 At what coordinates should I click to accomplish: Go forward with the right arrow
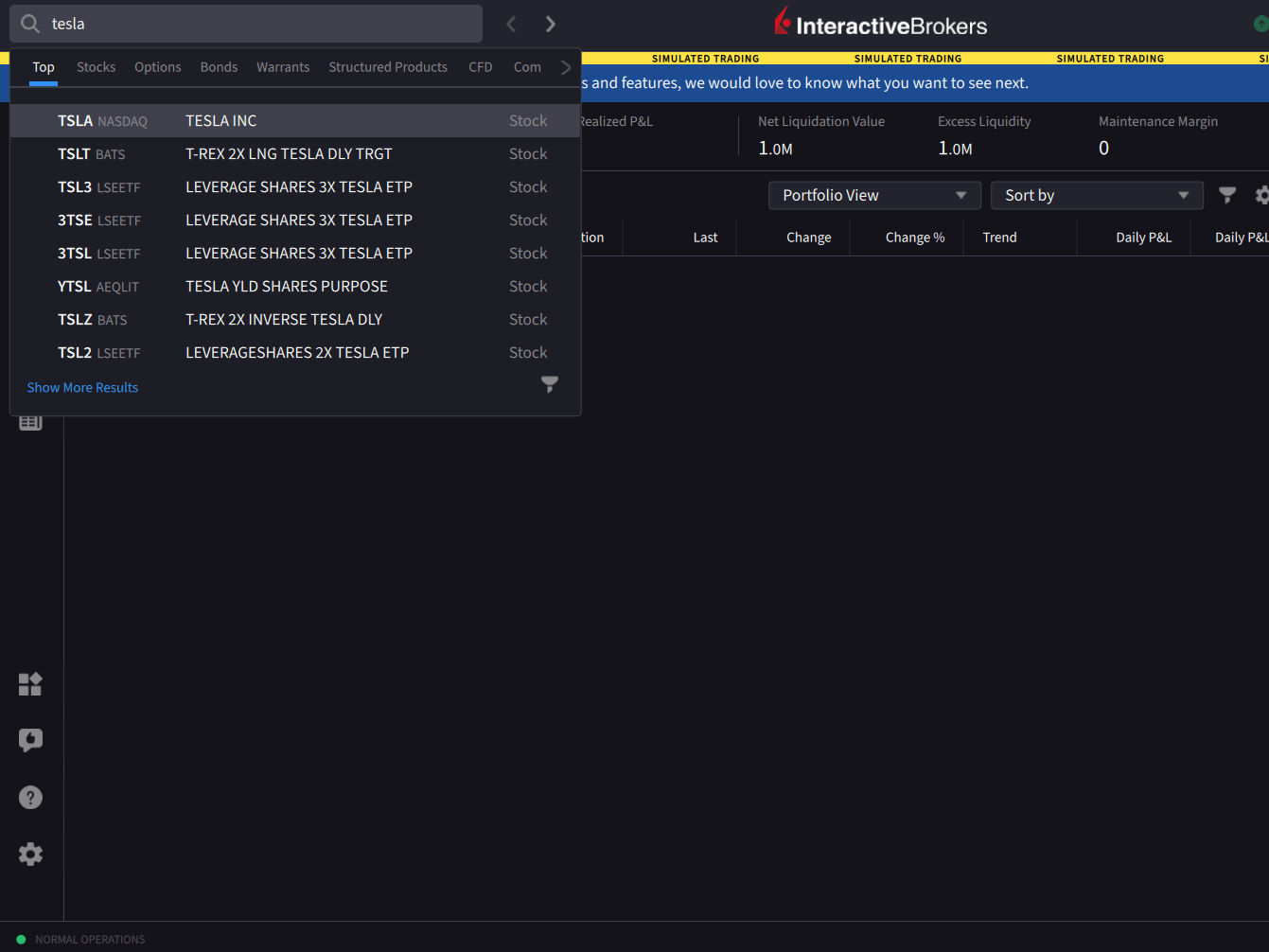(x=551, y=24)
